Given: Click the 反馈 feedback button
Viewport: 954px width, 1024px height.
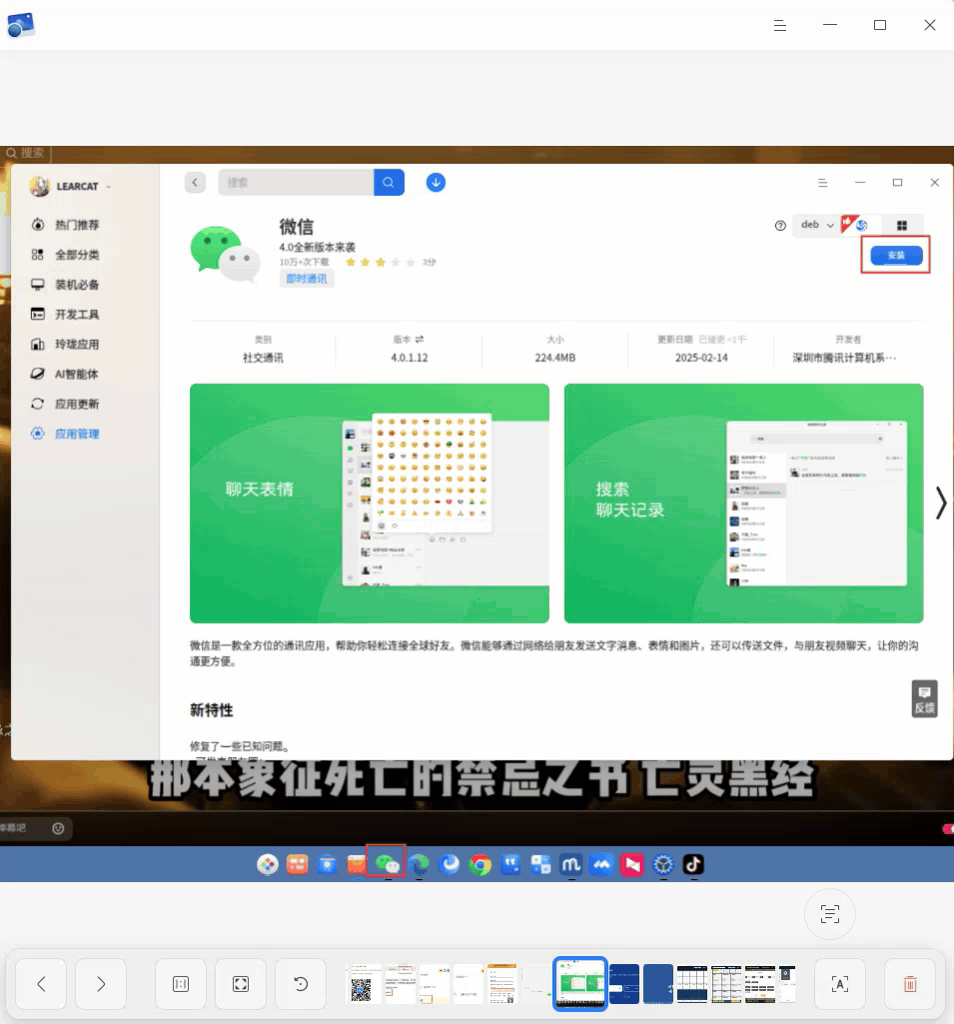Looking at the screenshot, I should [x=925, y=699].
